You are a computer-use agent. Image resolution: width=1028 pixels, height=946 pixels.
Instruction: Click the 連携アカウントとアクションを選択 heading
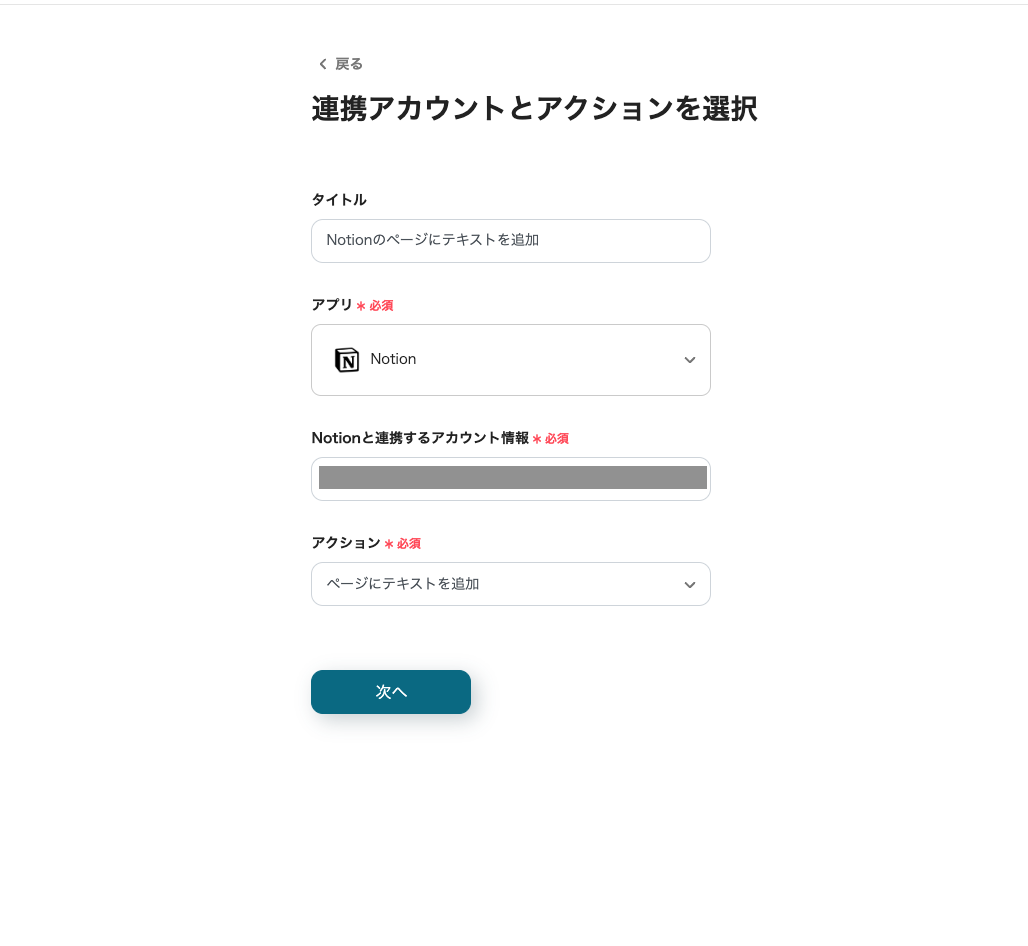534,109
